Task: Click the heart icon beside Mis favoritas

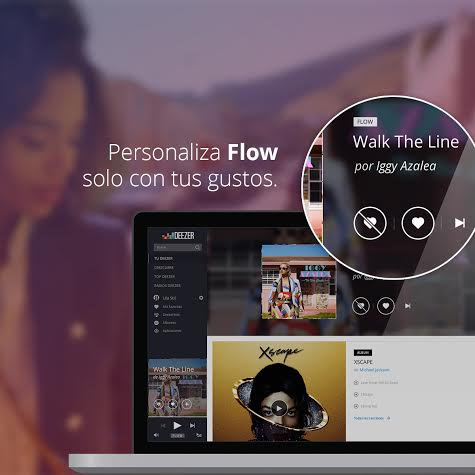Action: click(x=156, y=307)
